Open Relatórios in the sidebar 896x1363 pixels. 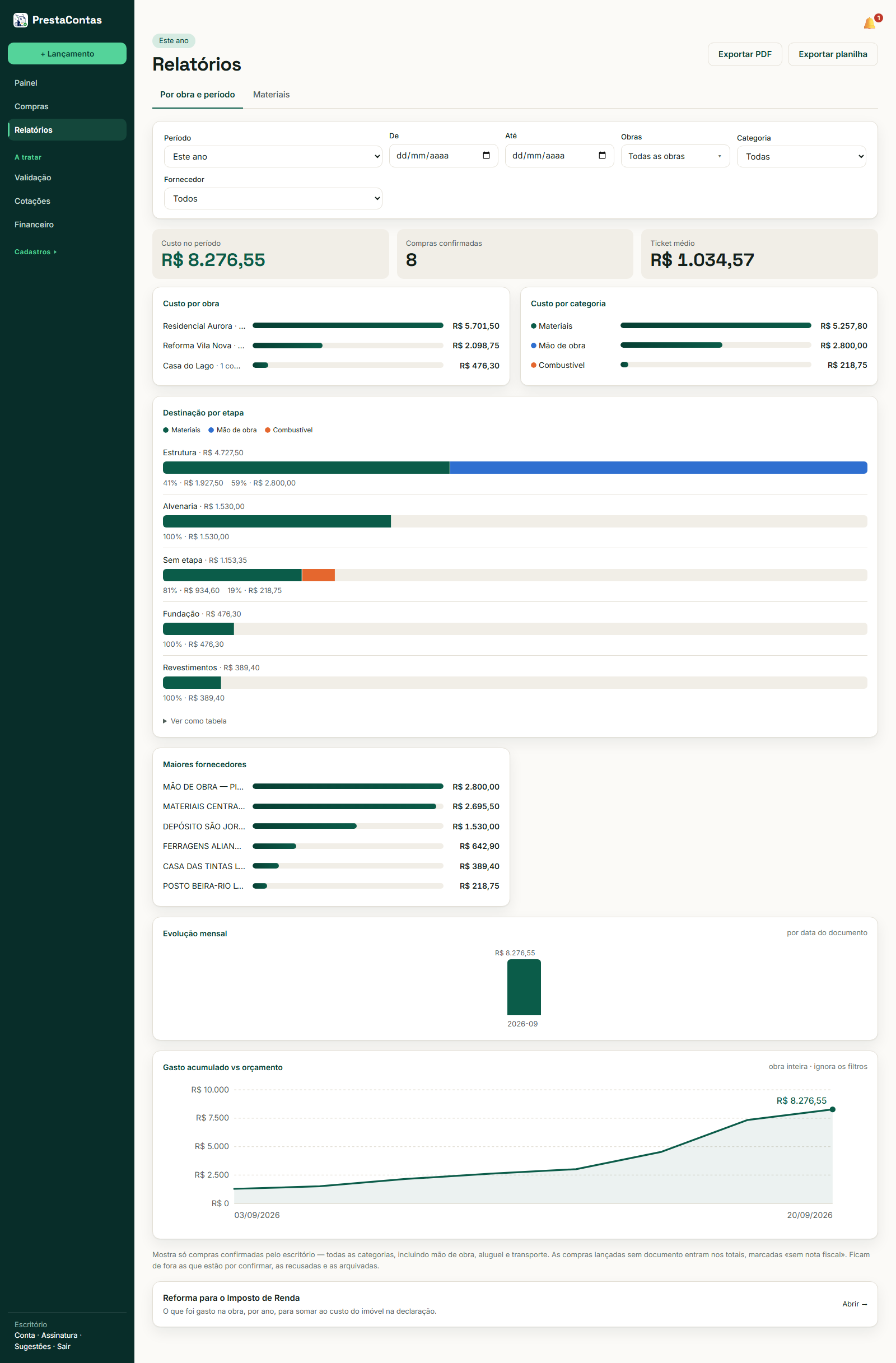pos(67,130)
